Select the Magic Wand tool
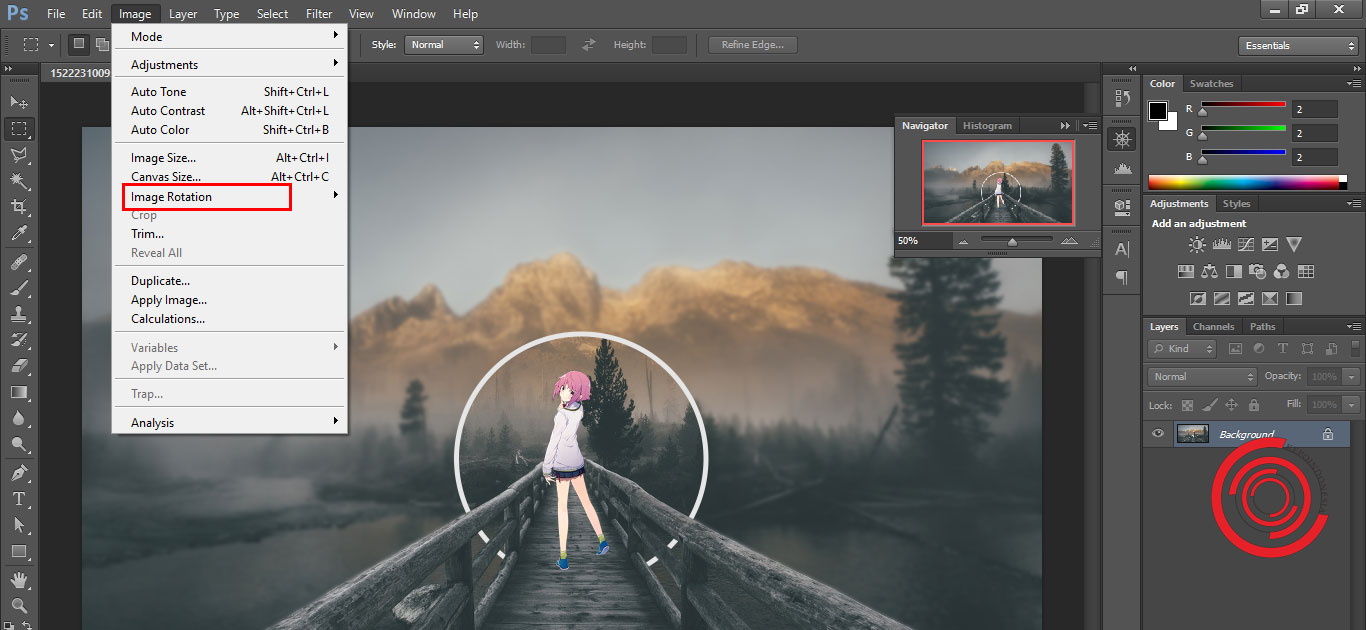This screenshot has width=1366, height=630. point(19,181)
